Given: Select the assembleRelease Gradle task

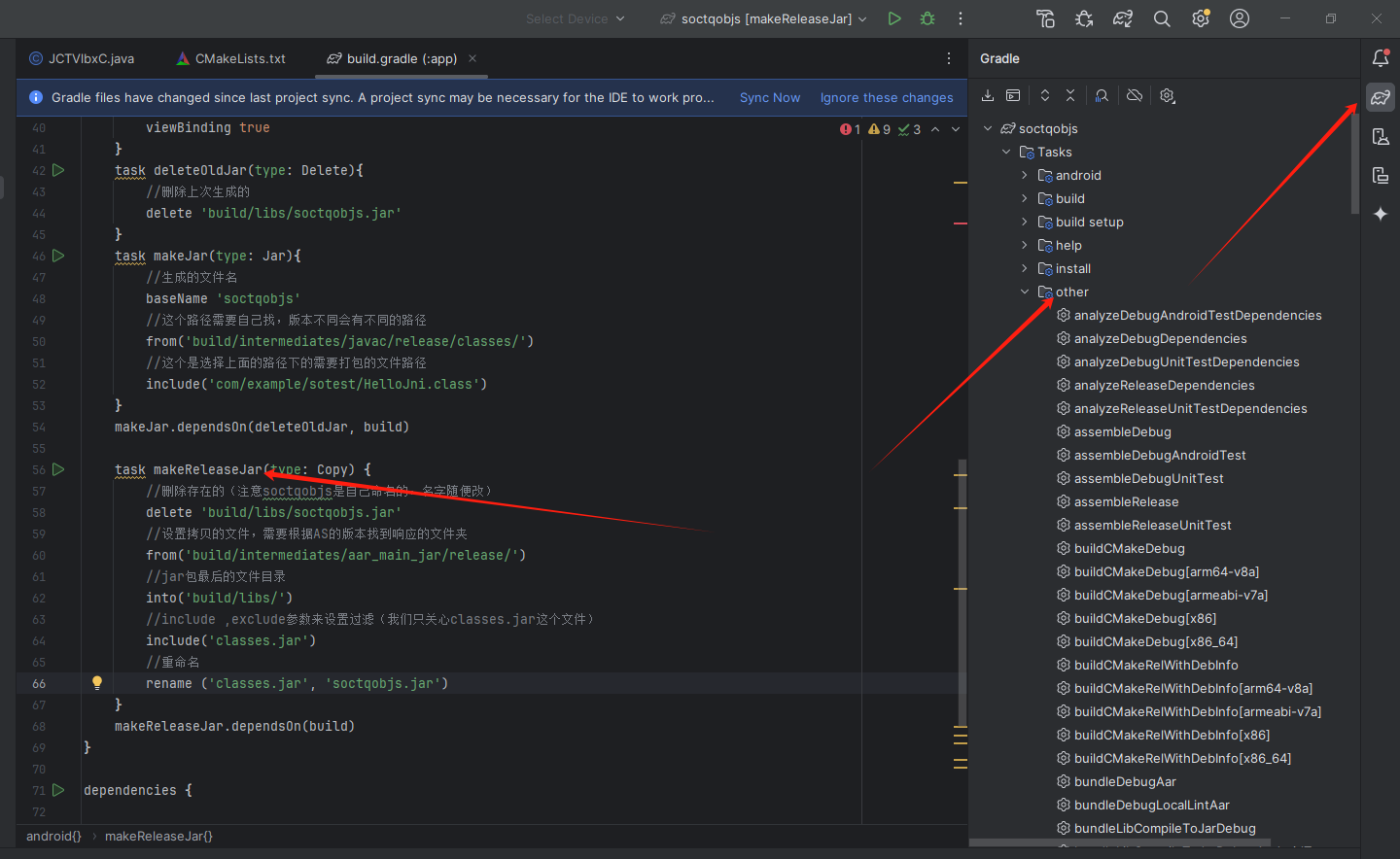Looking at the screenshot, I should (x=1127, y=501).
